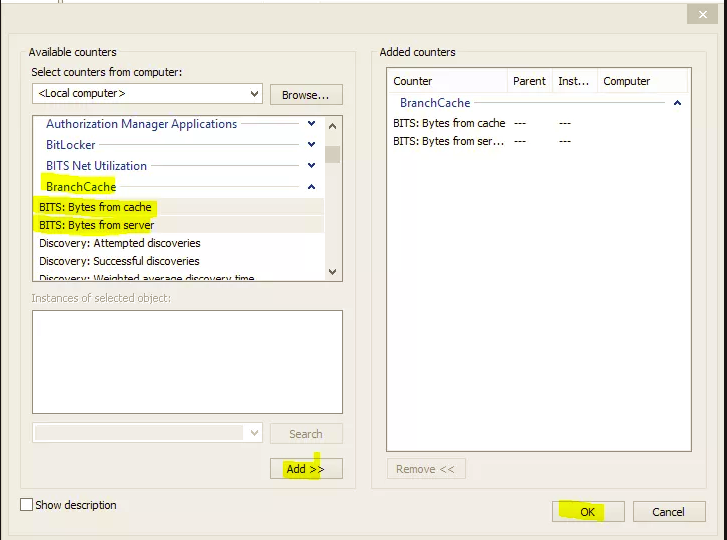727x540 pixels.
Task: Select BranchCache label in Added counters
Action: tap(435, 102)
